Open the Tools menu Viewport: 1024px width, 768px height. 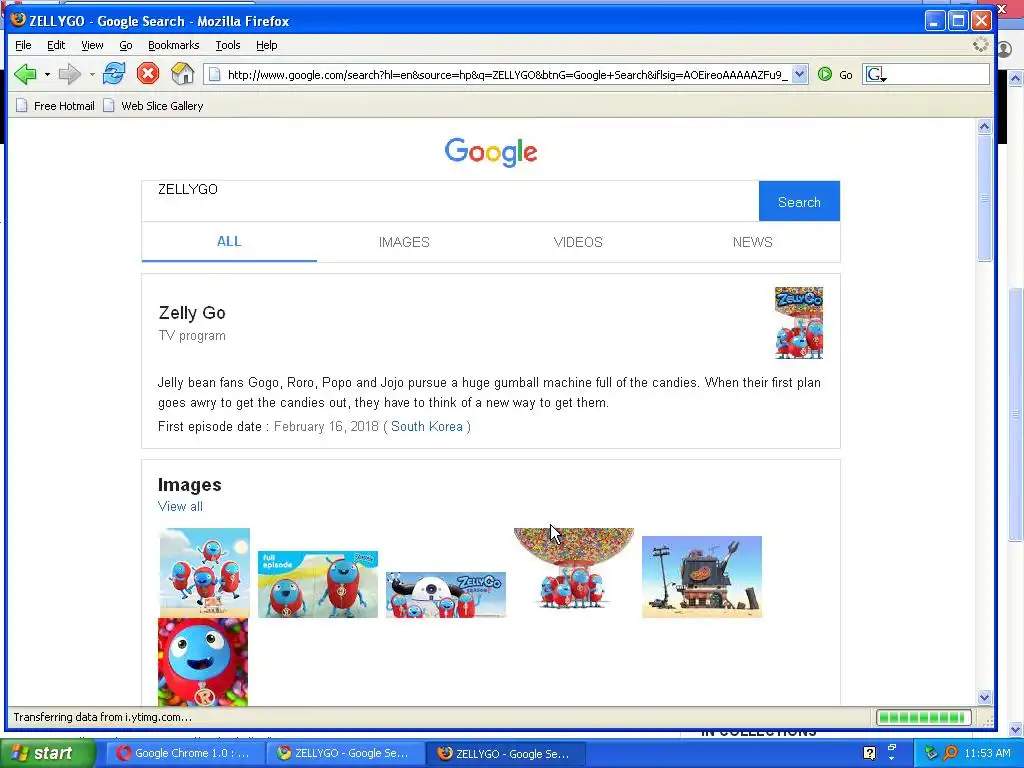click(x=227, y=45)
